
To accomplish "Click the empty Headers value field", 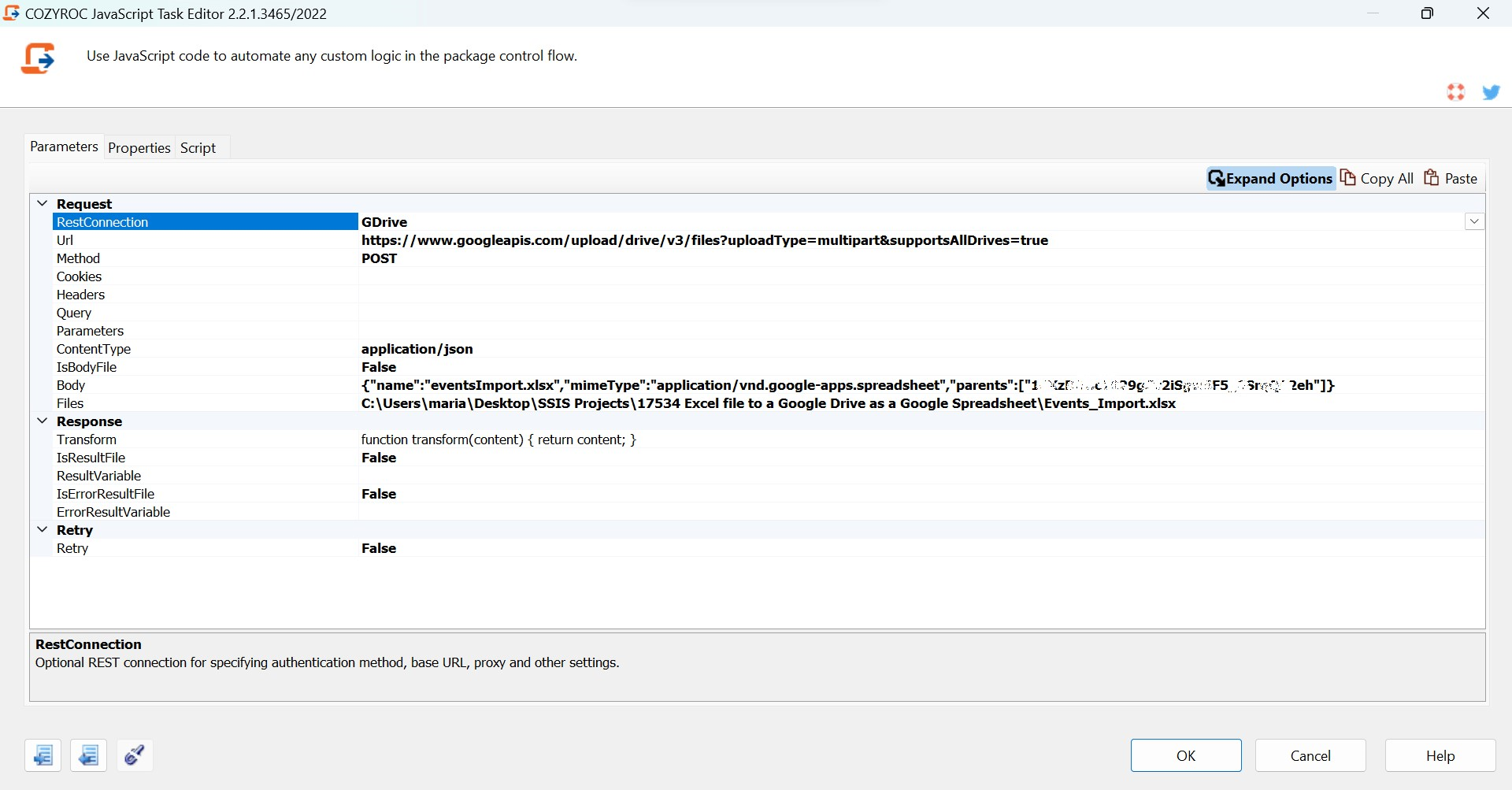I will pyautogui.click(x=921, y=295).
